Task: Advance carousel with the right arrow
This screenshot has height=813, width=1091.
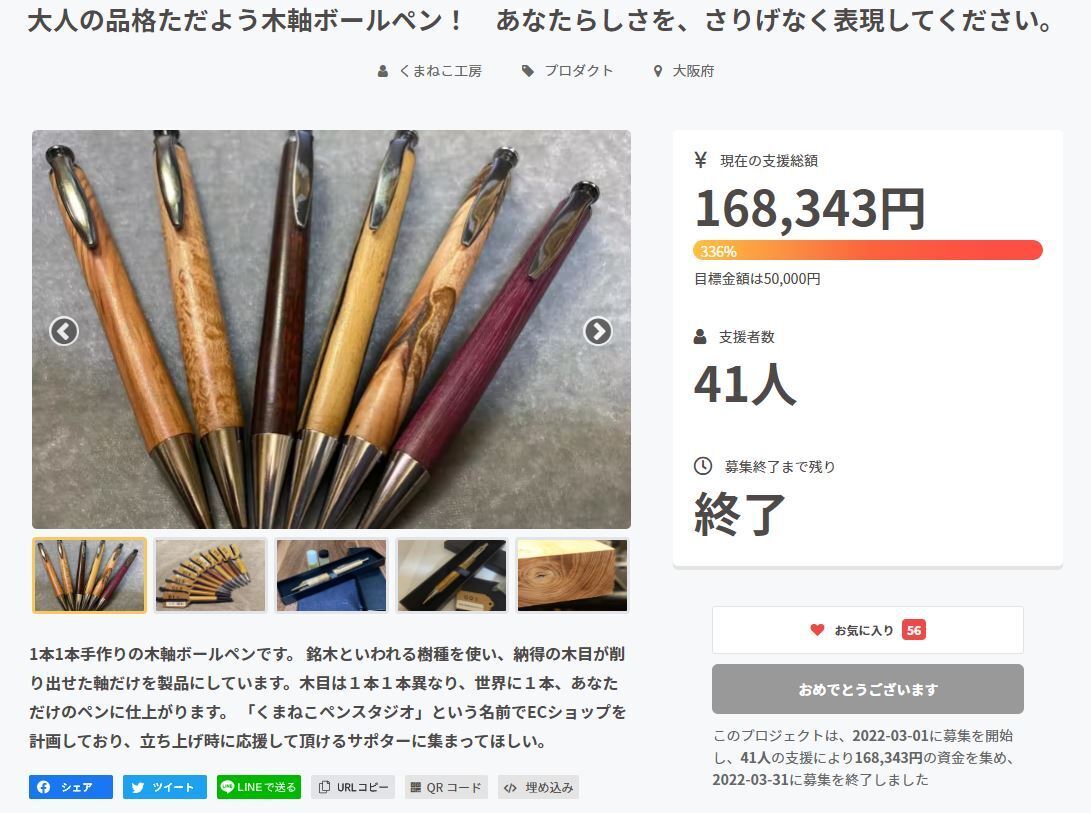Action: click(598, 331)
